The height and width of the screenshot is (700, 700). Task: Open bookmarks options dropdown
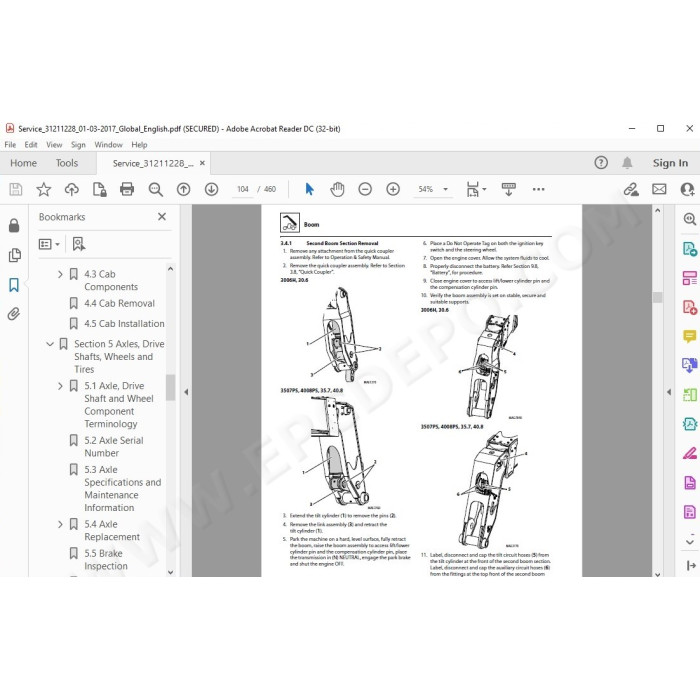click(49, 244)
